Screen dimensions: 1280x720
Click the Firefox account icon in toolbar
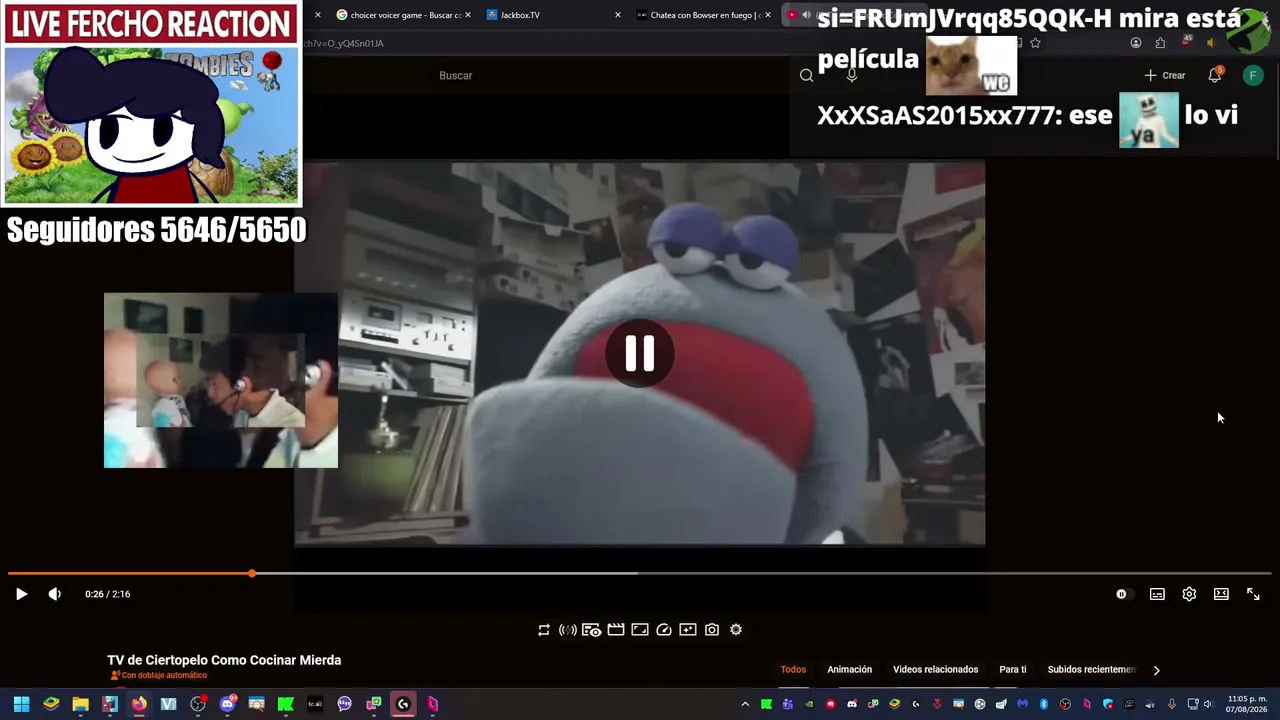1136,43
